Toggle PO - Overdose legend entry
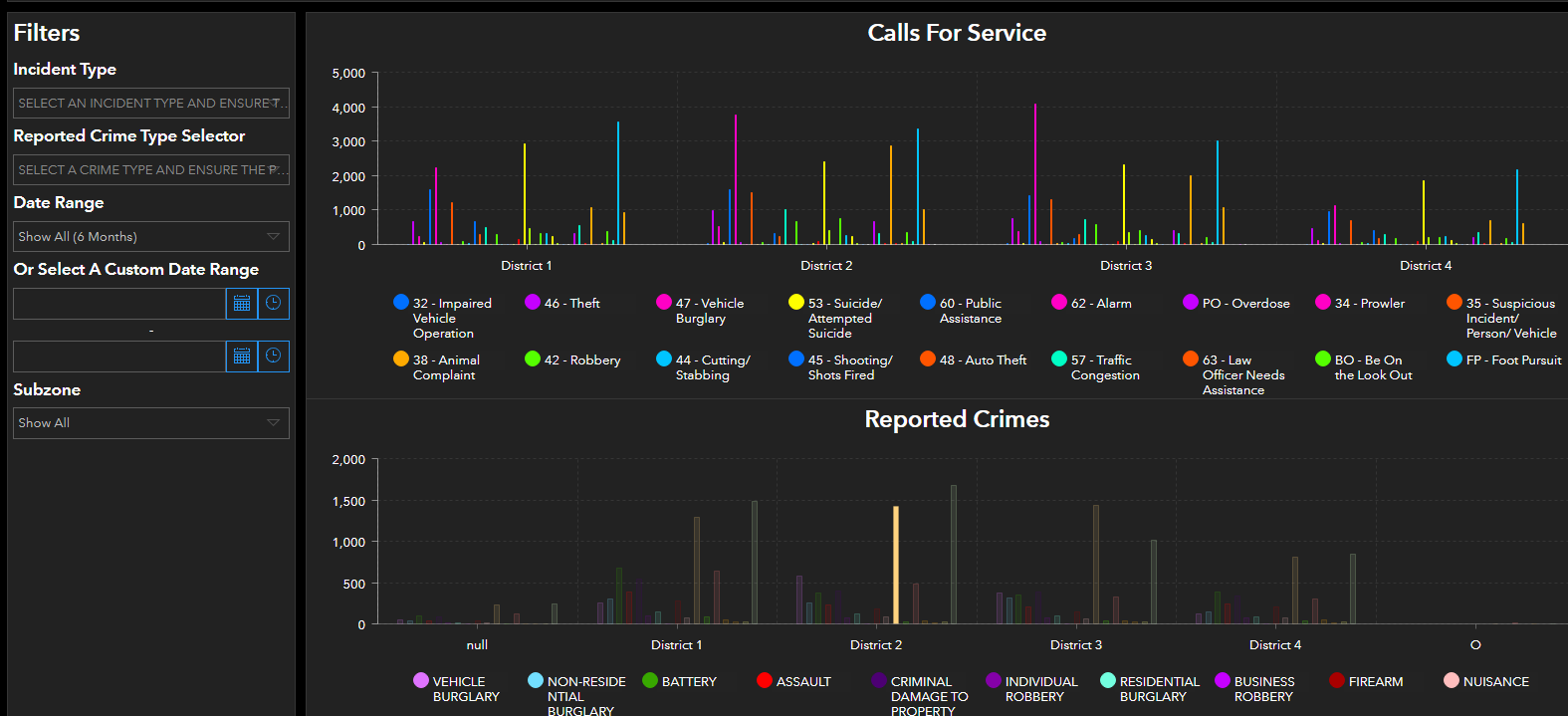 (x=1236, y=303)
